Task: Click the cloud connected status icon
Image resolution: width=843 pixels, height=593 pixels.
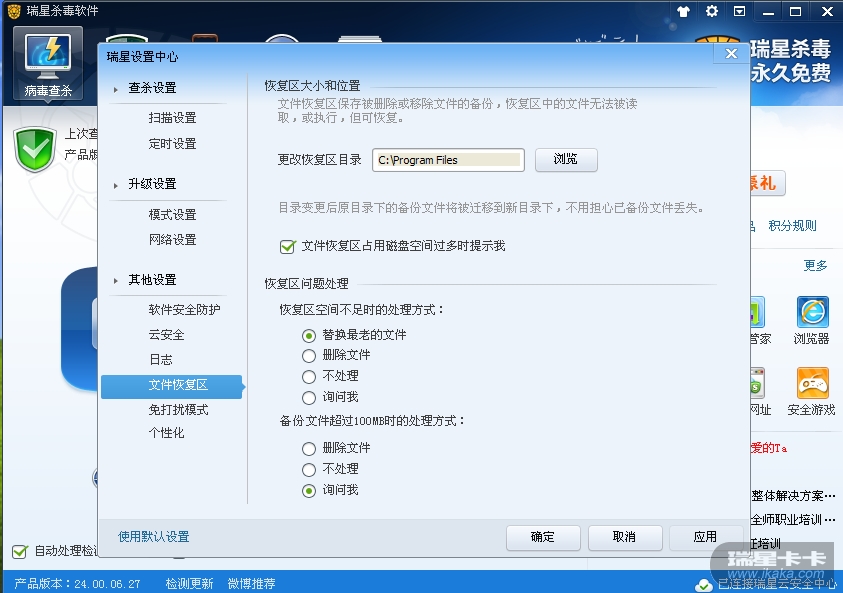Action: coord(703,584)
